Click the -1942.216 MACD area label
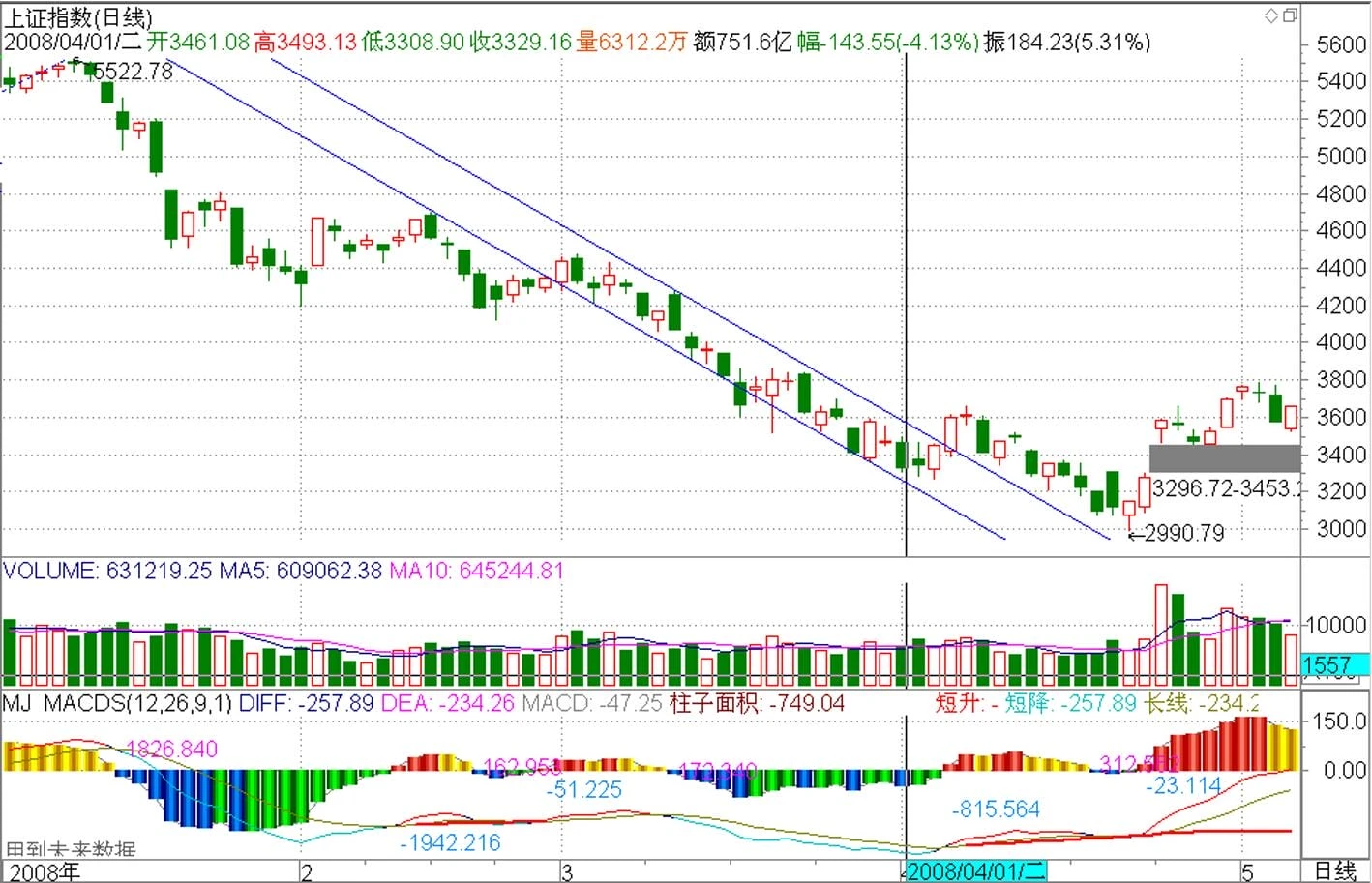 coord(451,842)
